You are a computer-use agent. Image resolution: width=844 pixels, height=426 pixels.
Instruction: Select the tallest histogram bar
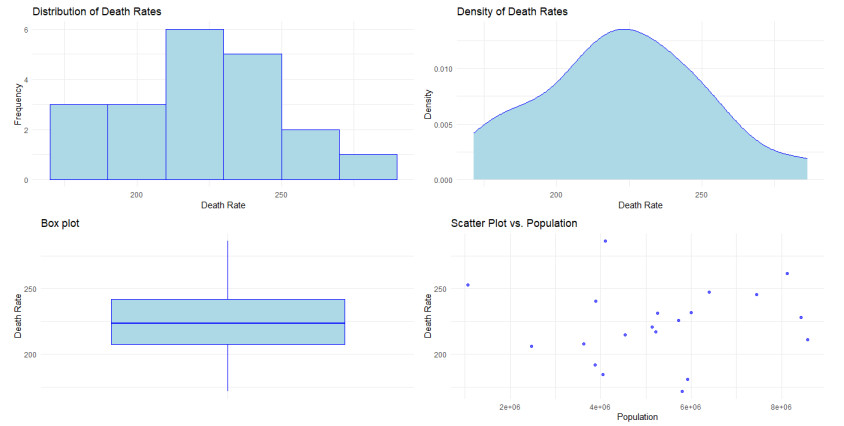click(x=194, y=105)
